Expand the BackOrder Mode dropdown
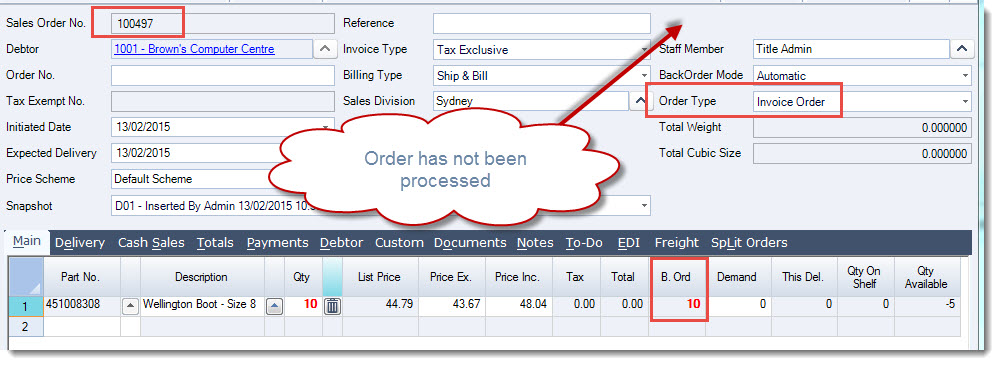This screenshot has width=999, height=365. [x=966, y=75]
